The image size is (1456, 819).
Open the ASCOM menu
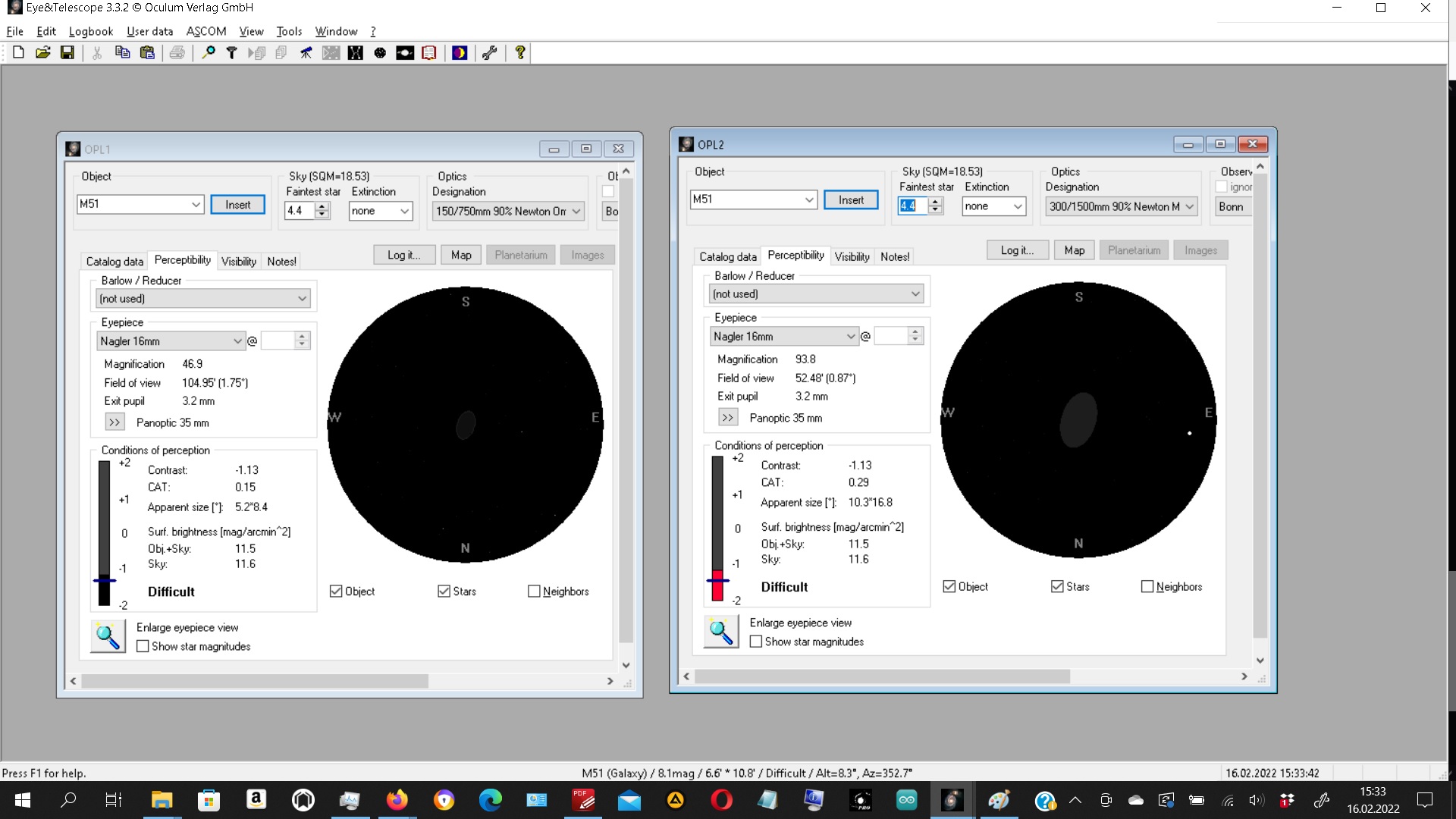[x=206, y=31]
